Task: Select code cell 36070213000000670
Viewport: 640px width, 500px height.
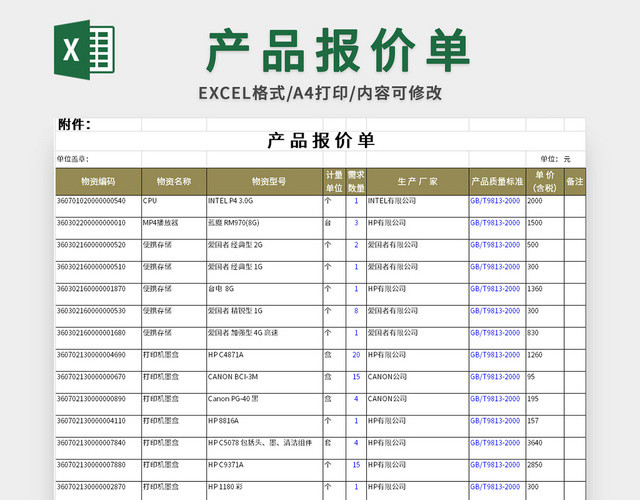Action: click(x=98, y=382)
